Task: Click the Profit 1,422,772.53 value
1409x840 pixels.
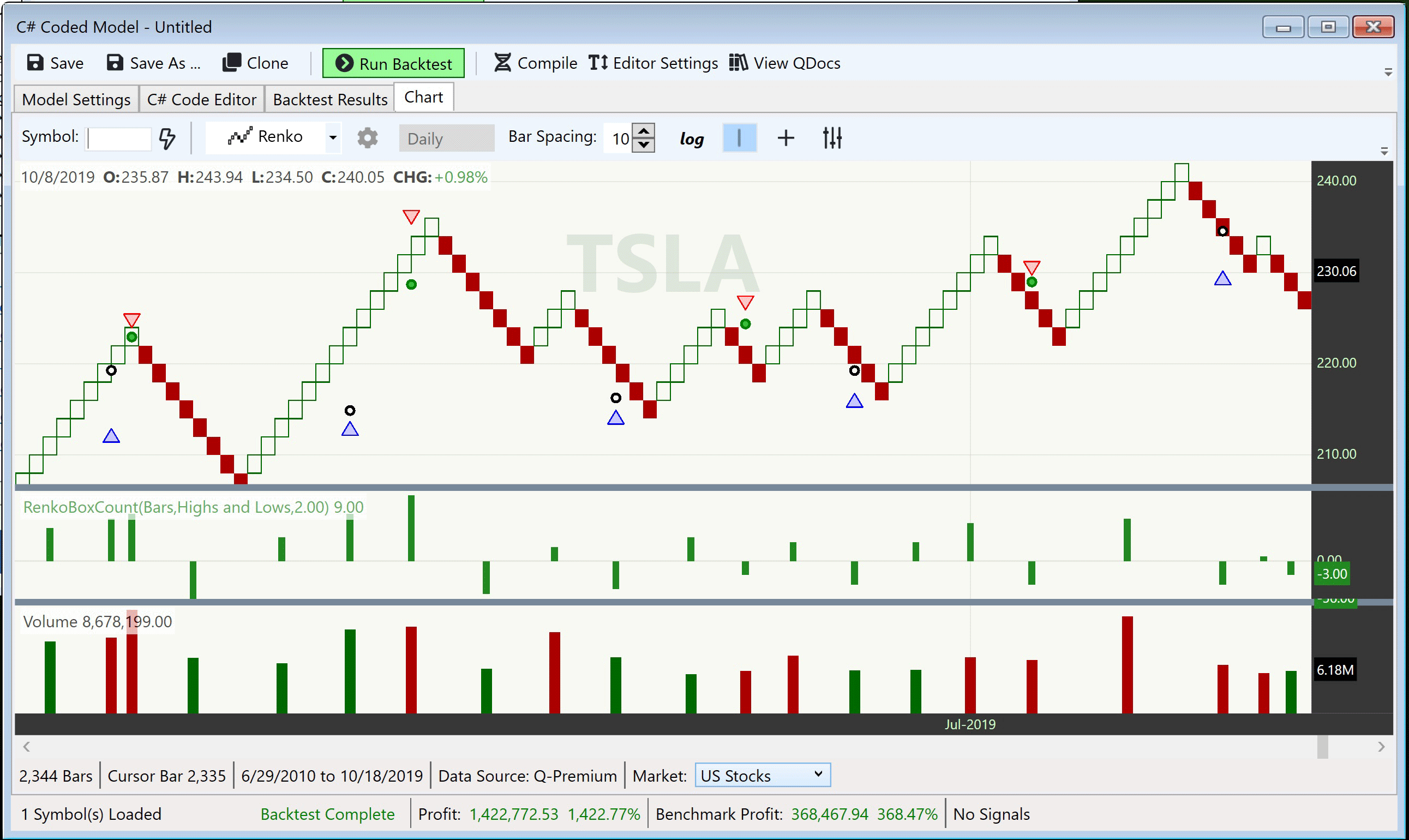Action: (x=513, y=814)
